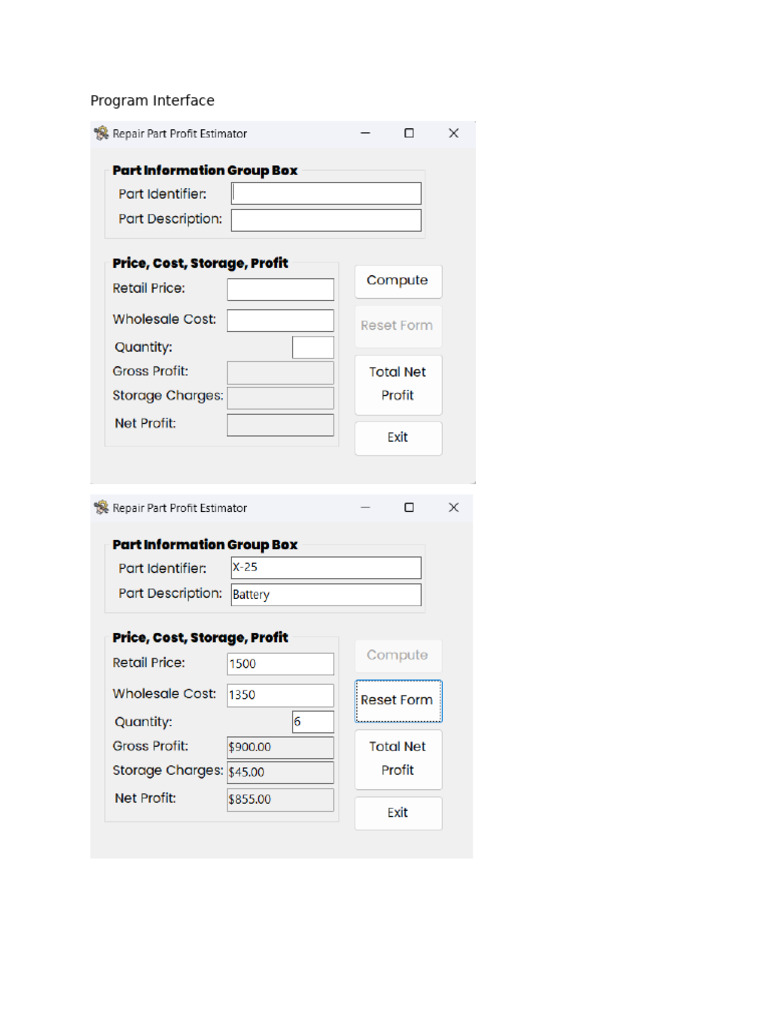
Task: Click the Part Description field containing Battery
Action: (x=326, y=594)
